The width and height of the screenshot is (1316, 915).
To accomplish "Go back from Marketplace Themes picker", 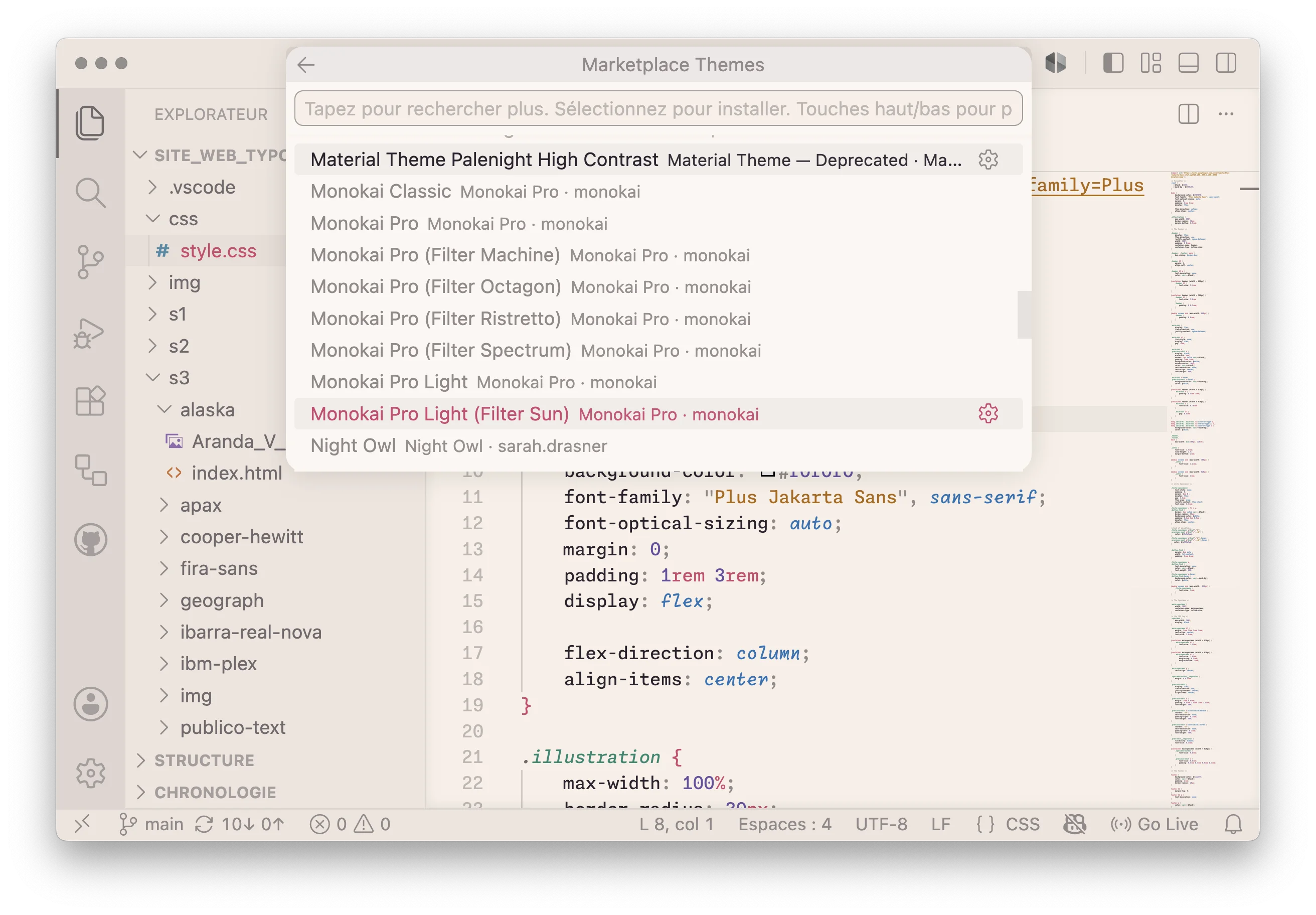I will 306,65.
